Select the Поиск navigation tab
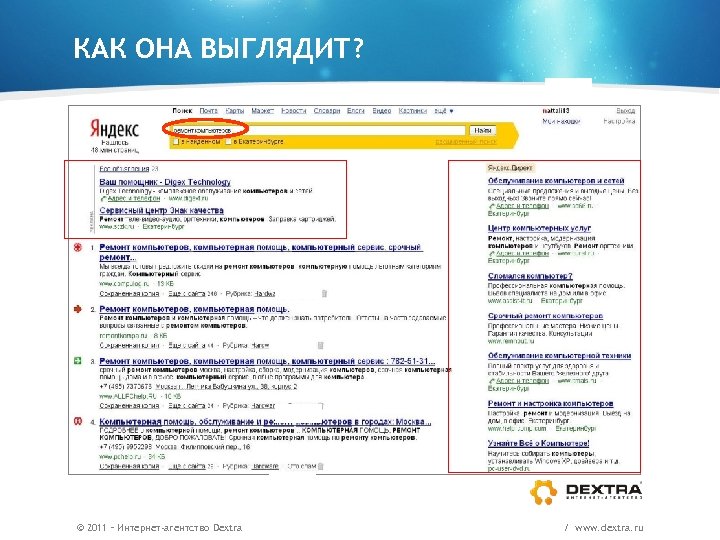Viewport: 720px width, 540px height. [x=182, y=111]
